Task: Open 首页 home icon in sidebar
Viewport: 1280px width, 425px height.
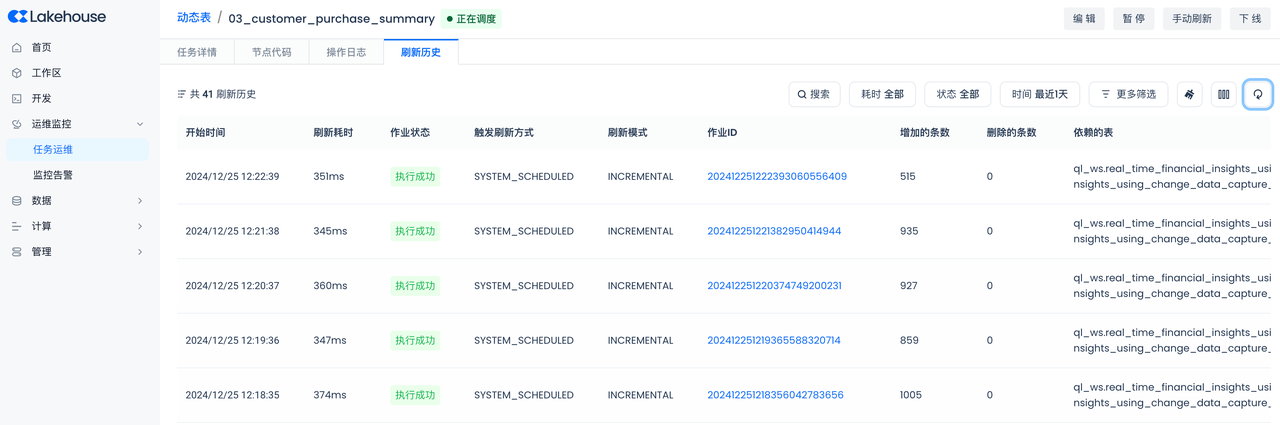Action: 17,47
